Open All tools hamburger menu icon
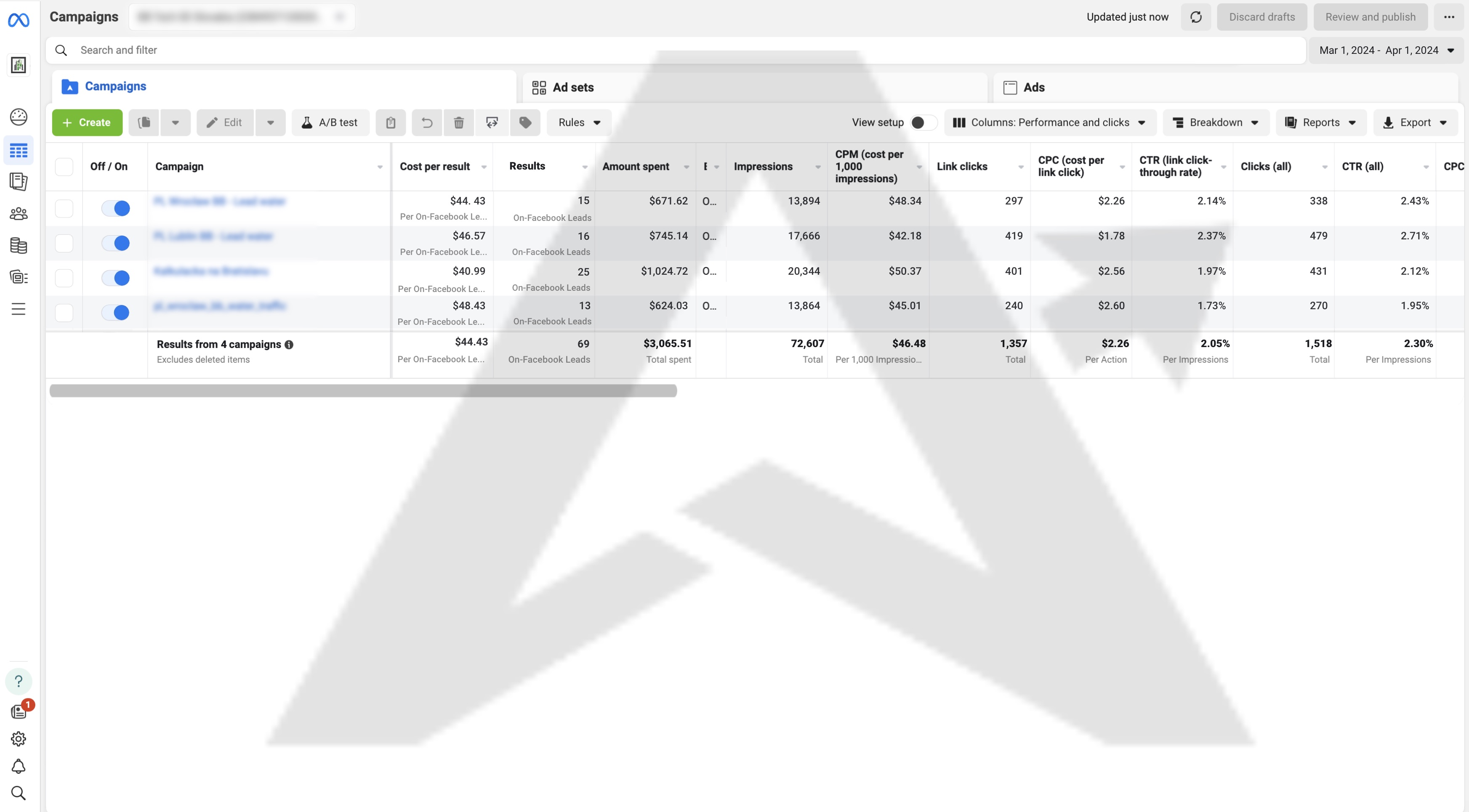1469x812 pixels. 18,309
